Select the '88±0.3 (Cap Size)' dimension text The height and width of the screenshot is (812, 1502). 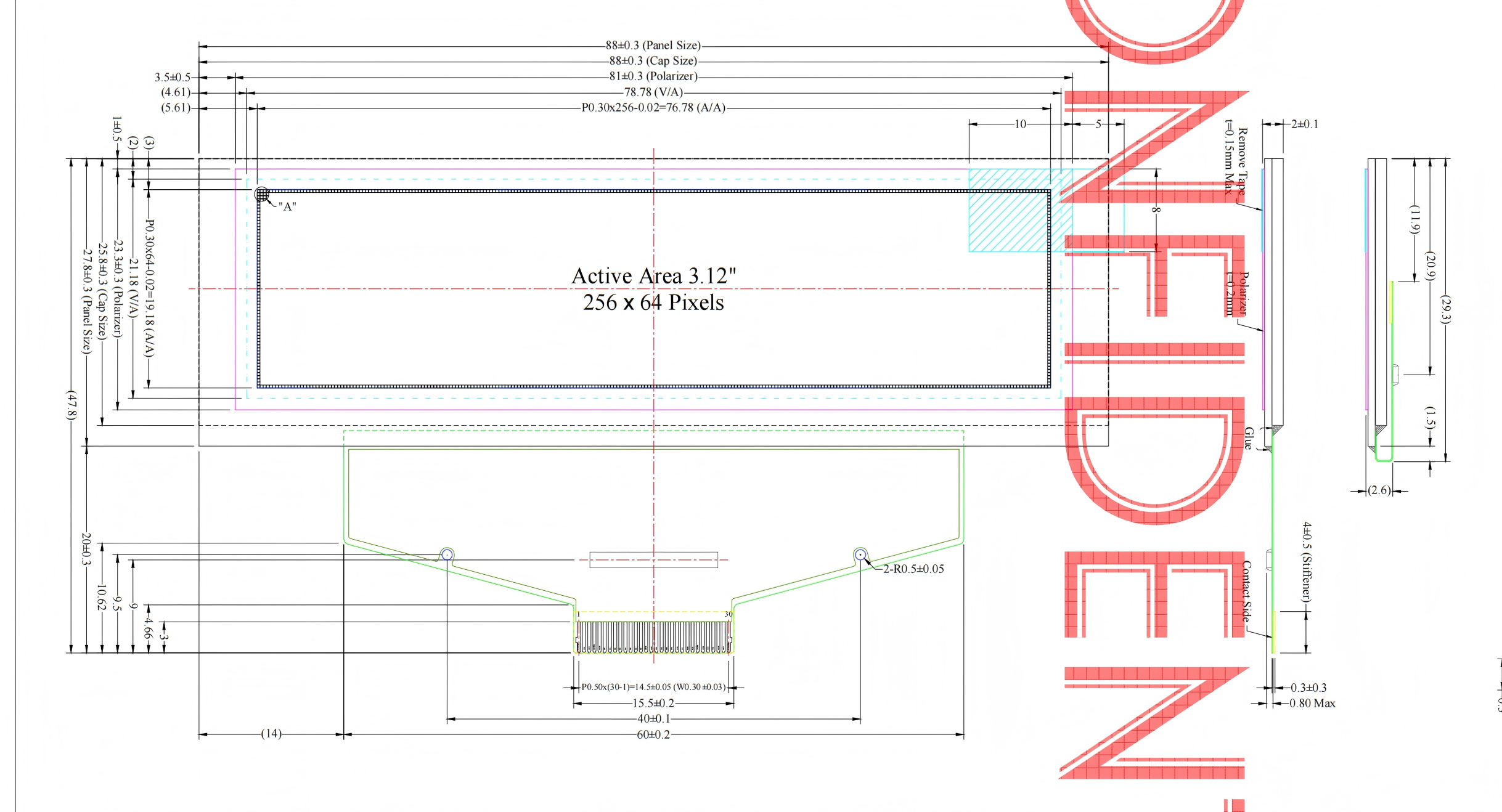pos(653,60)
